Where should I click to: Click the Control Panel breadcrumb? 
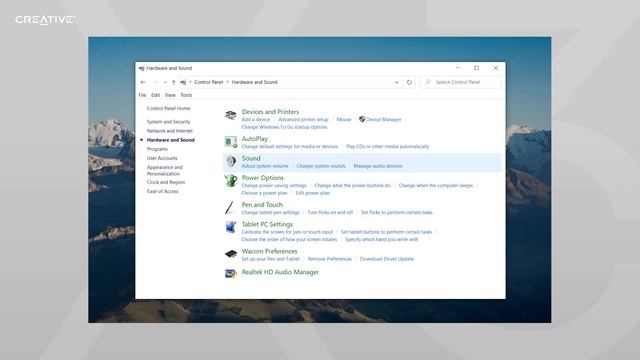click(x=209, y=82)
